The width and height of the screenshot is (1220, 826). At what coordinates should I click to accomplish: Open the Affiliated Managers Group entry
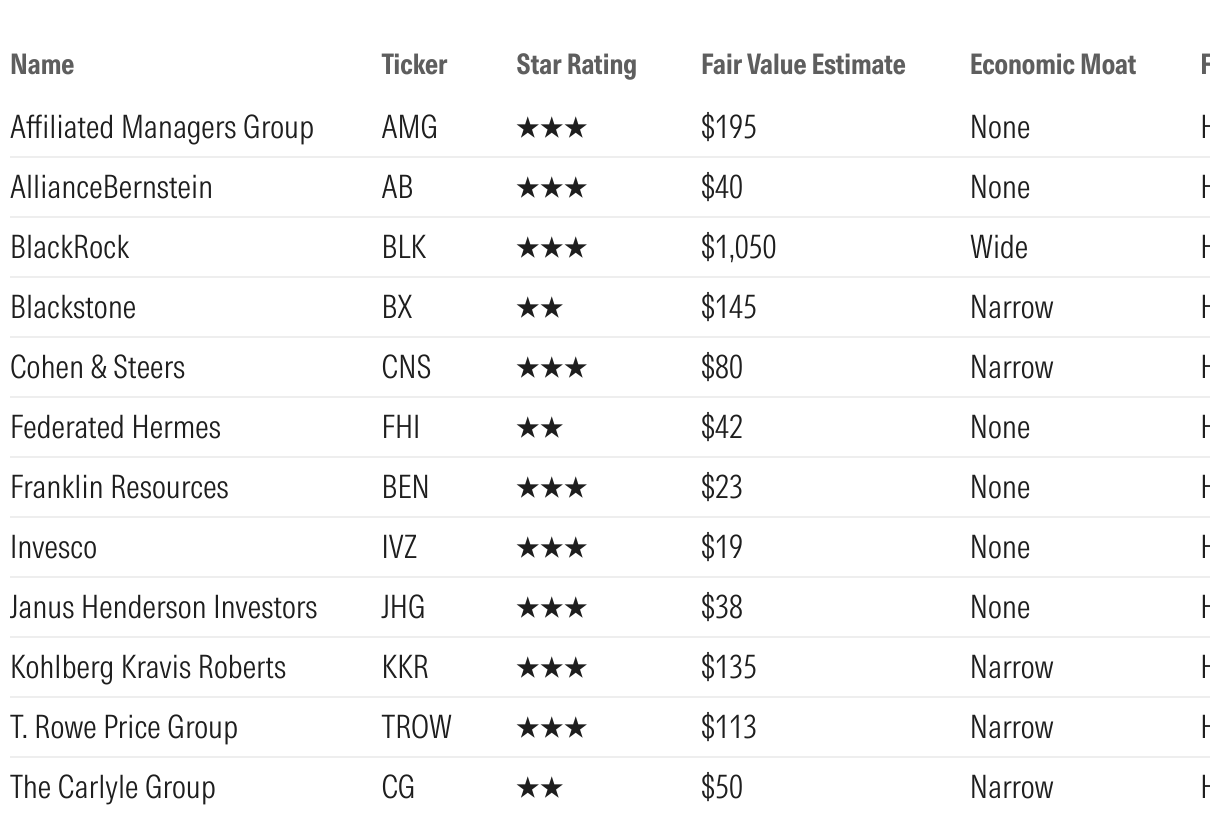[162, 128]
